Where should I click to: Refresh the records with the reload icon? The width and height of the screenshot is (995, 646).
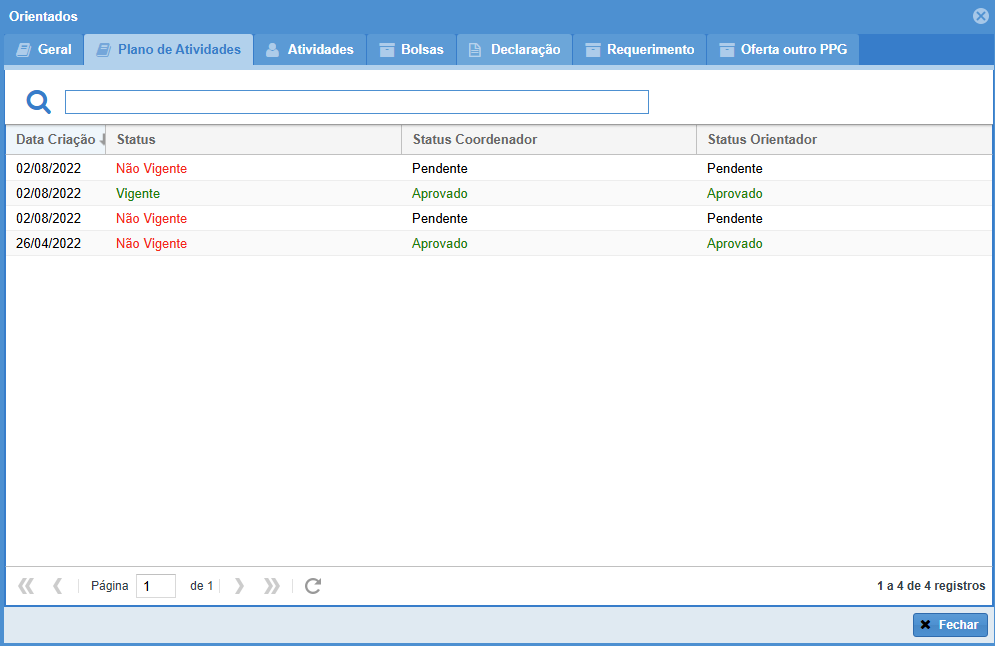click(x=313, y=586)
